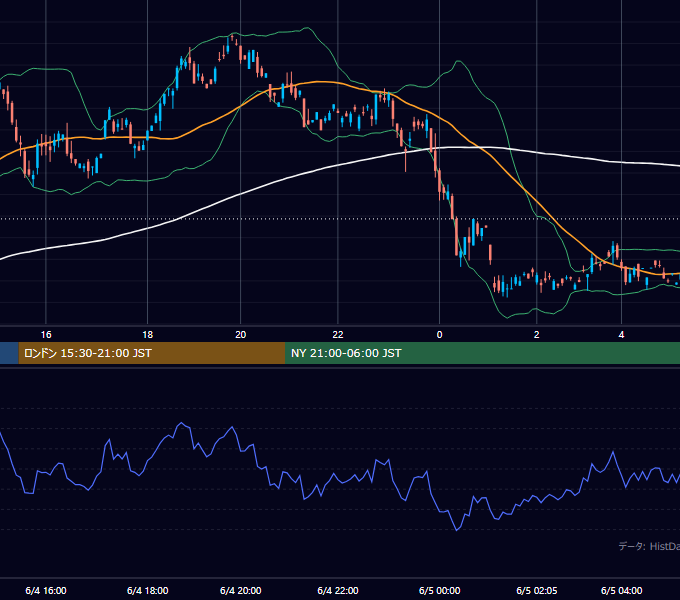
Task: Click the 6/5 02:05 date label
Action: pyautogui.click(x=536, y=590)
